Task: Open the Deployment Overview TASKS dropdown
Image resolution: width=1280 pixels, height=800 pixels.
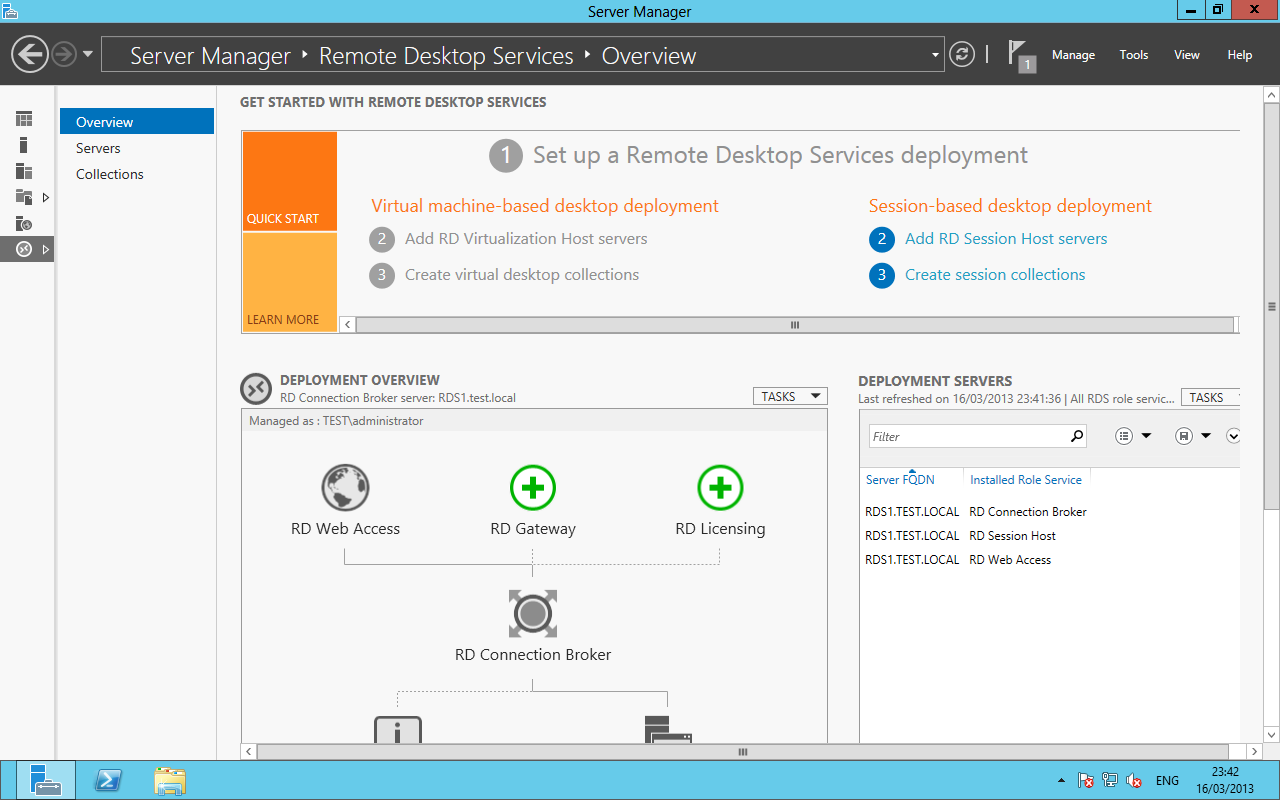Action: point(790,397)
